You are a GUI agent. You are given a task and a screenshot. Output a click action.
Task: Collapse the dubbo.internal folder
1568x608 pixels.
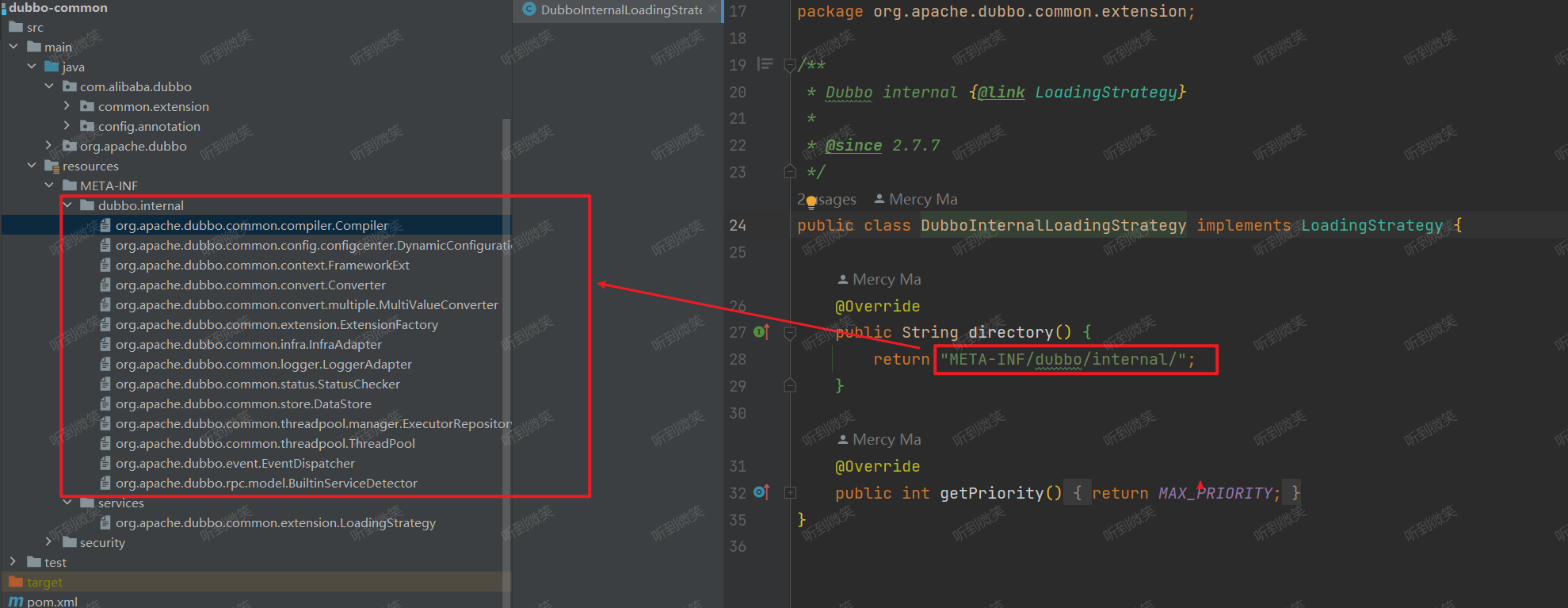click(x=67, y=205)
